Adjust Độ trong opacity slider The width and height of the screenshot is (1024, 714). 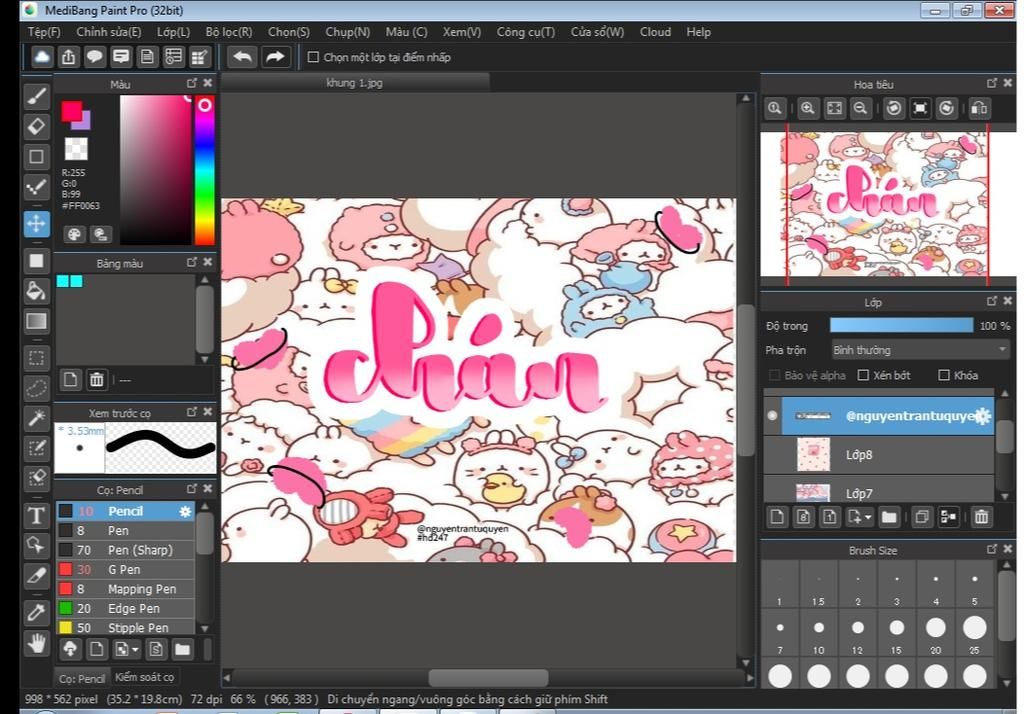[x=901, y=325]
